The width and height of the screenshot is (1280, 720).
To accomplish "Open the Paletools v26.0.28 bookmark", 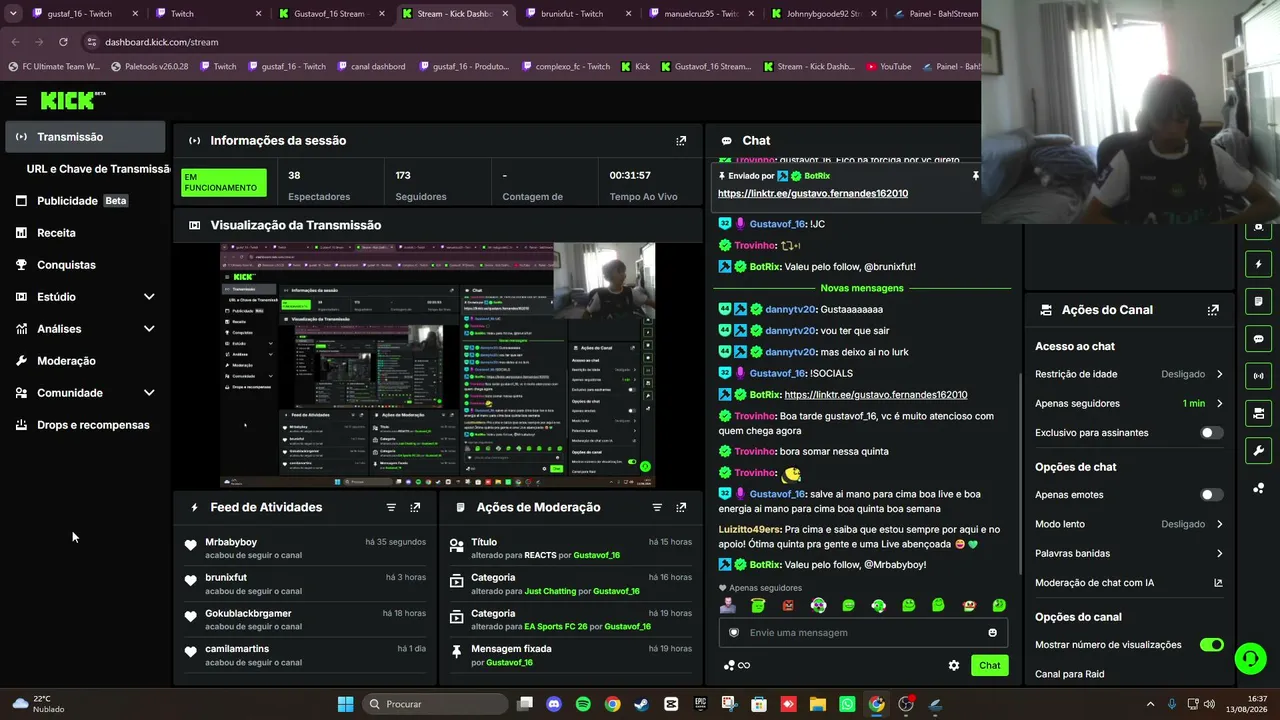I will [x=150, y=67].
